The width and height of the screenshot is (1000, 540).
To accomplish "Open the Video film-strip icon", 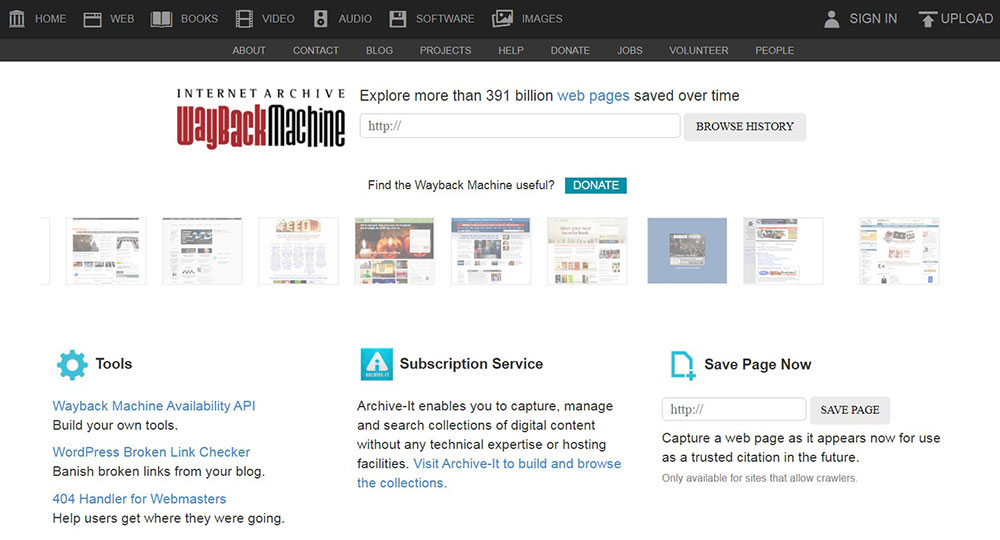I will [245, 19].
